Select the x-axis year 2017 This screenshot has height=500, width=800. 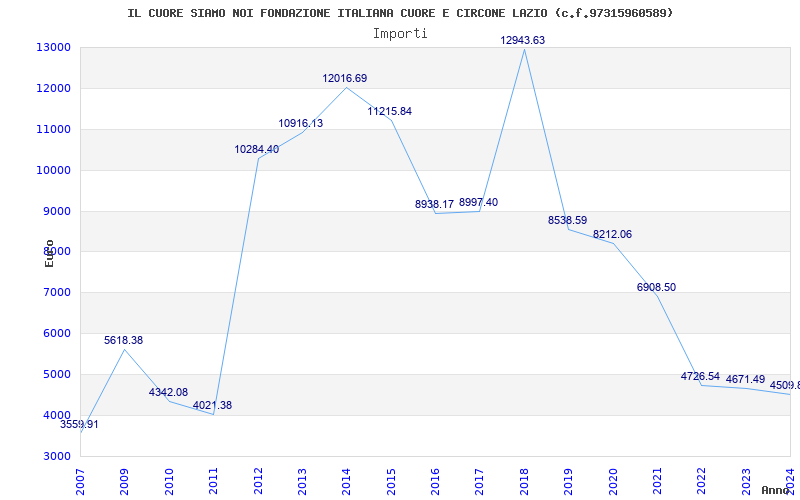(x=480, y=481)
